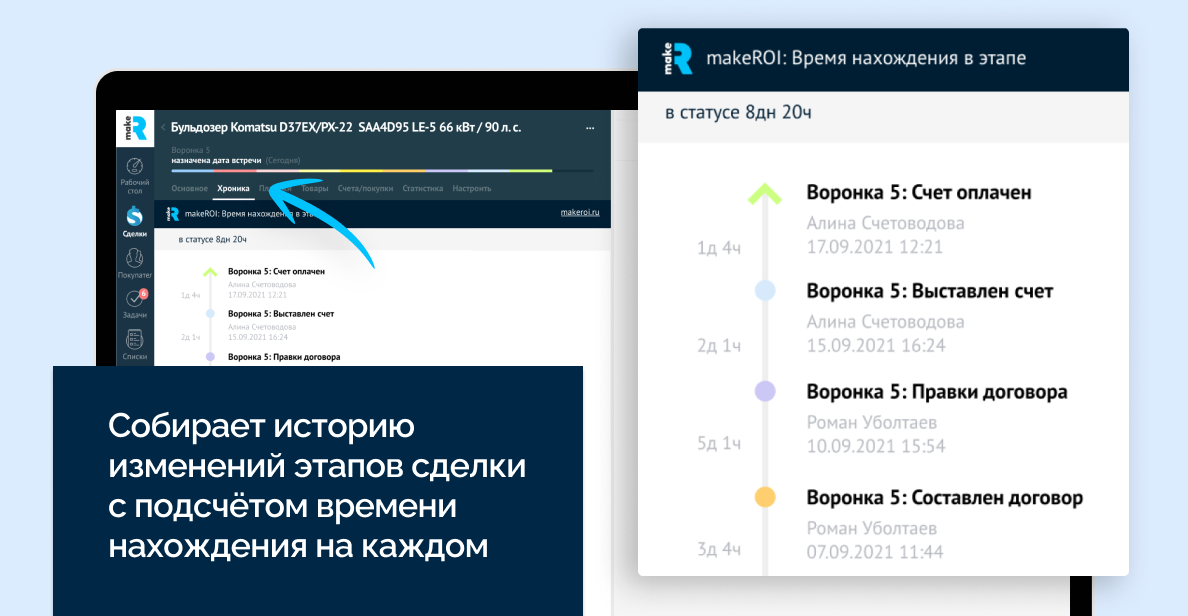Click the Воронка 5 label under the title
Screen dimensions: 1188x616
click(x=191, y=150)
